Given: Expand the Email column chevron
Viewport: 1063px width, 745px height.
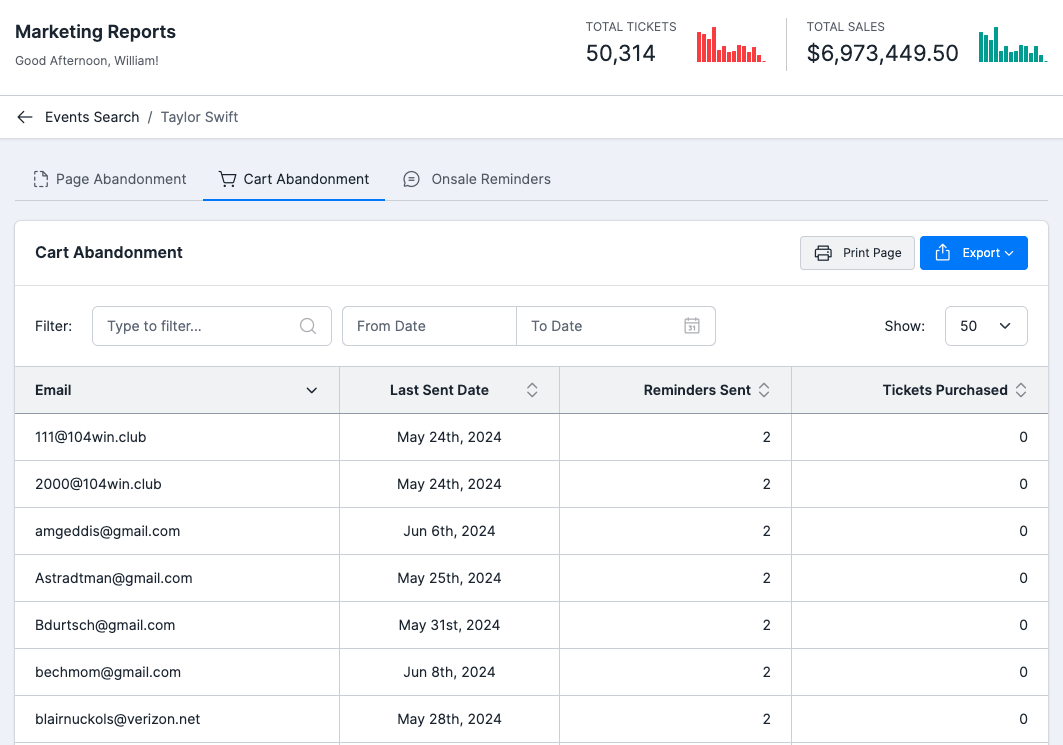Looking at the screenshot, I should pos(312,390).
